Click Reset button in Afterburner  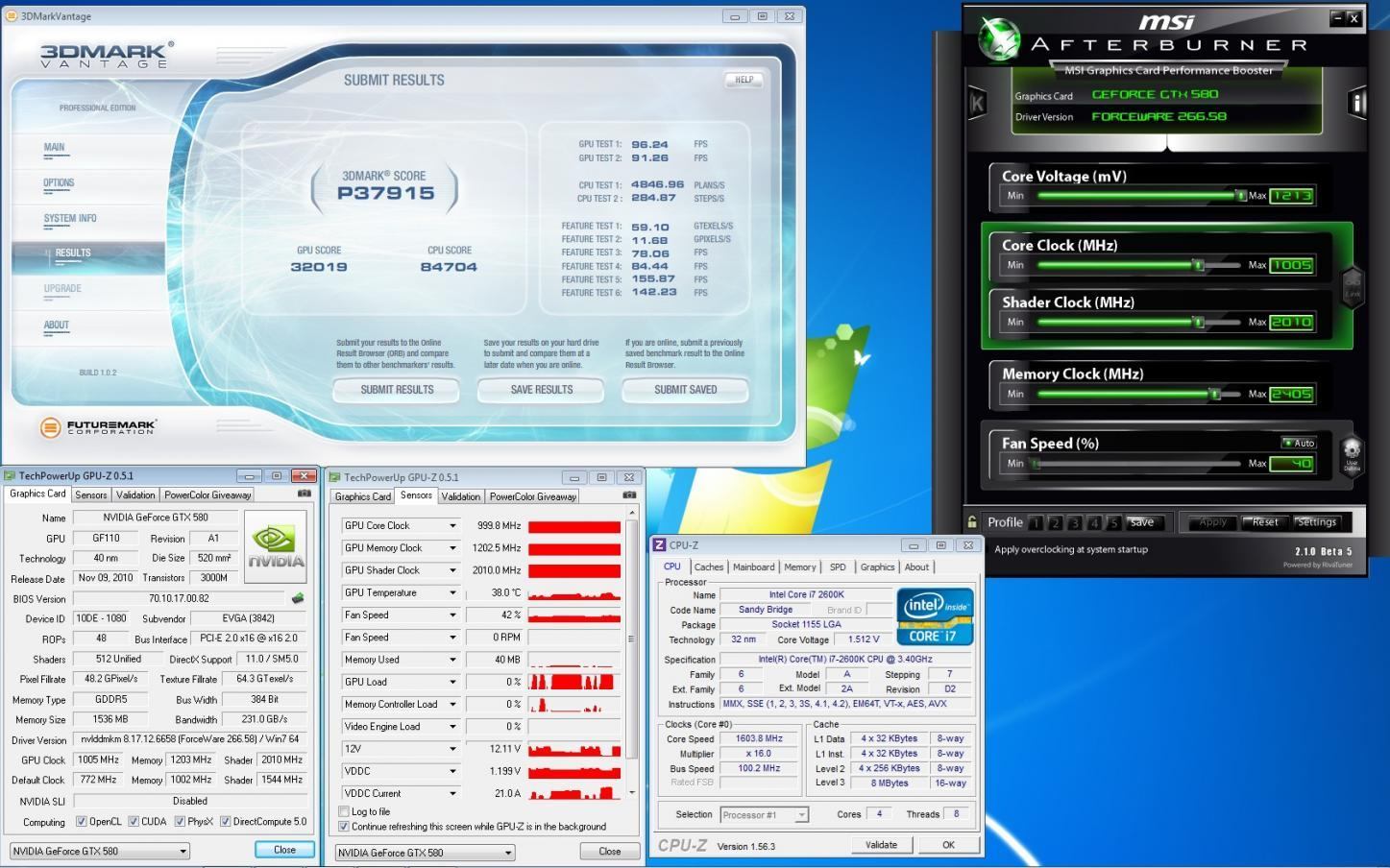[x=1264, y=522]
